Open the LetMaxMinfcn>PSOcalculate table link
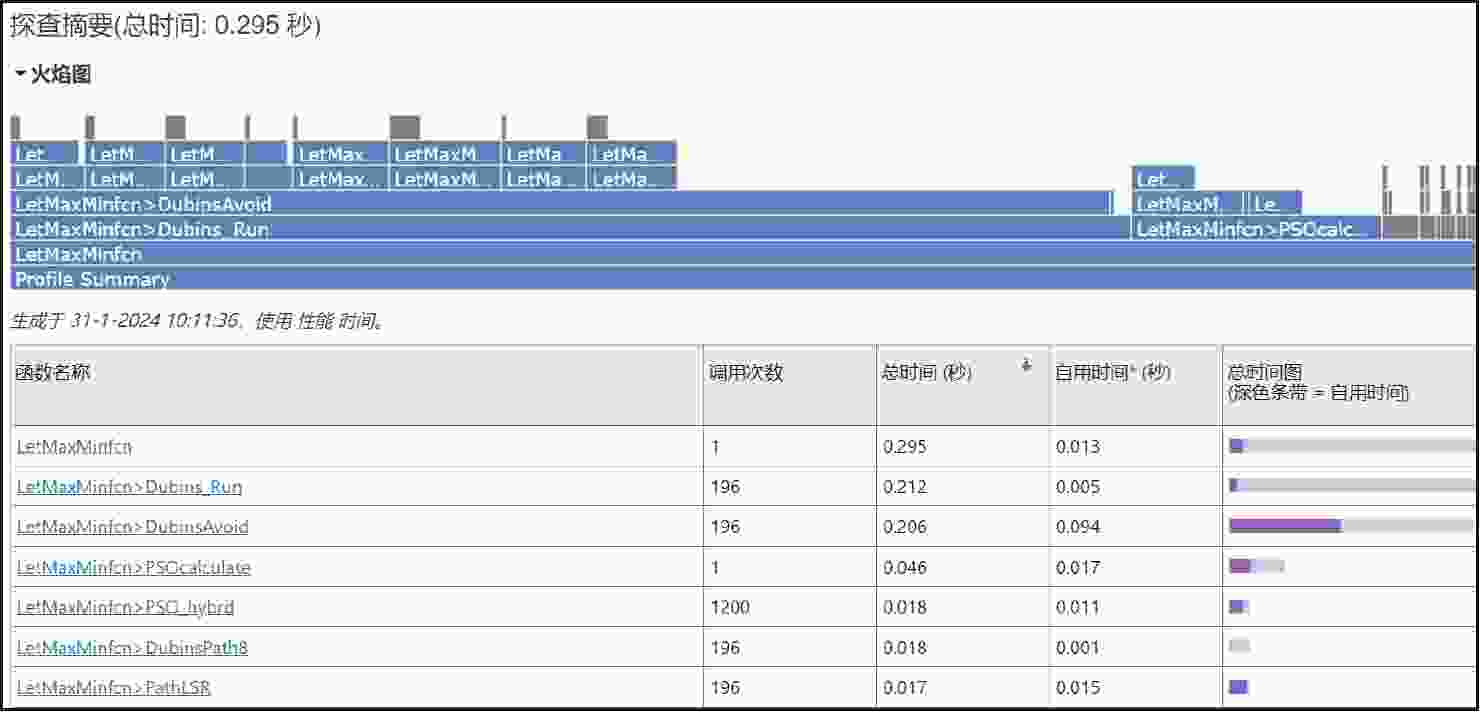Image resolution: width=1480 pixels, height=712 pixels. [133, 567]
